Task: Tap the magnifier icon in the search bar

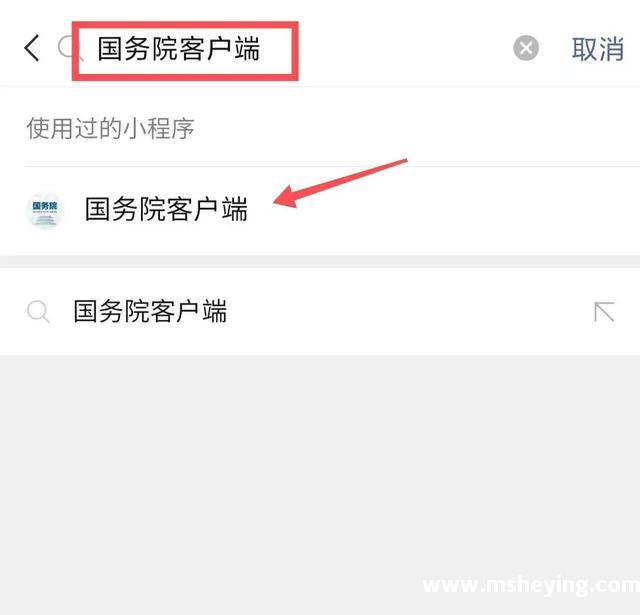Action: click(x=66, y=48)
